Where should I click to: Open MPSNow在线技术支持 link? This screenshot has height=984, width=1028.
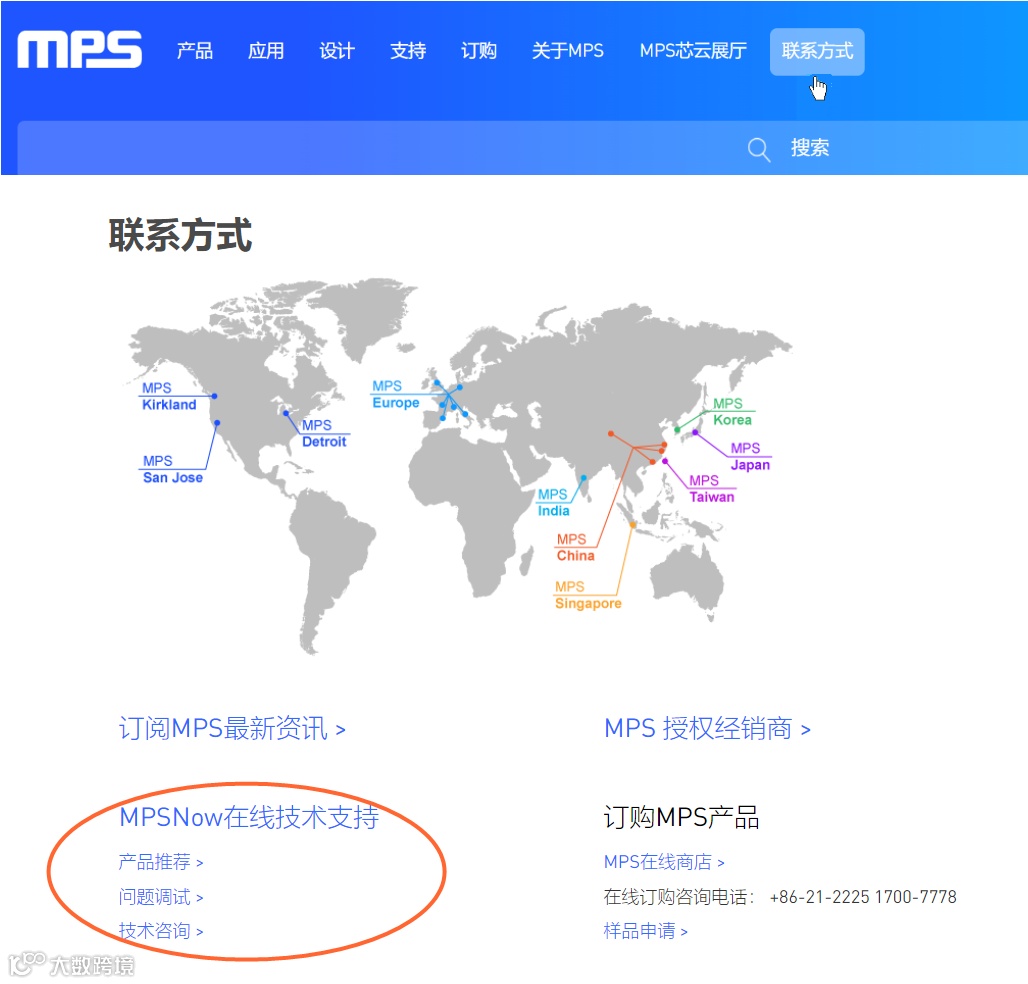(249, 817)
